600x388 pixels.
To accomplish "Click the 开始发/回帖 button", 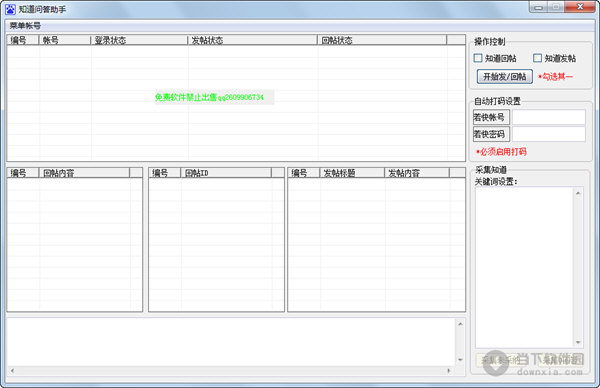I will click(x=504, y=77).
